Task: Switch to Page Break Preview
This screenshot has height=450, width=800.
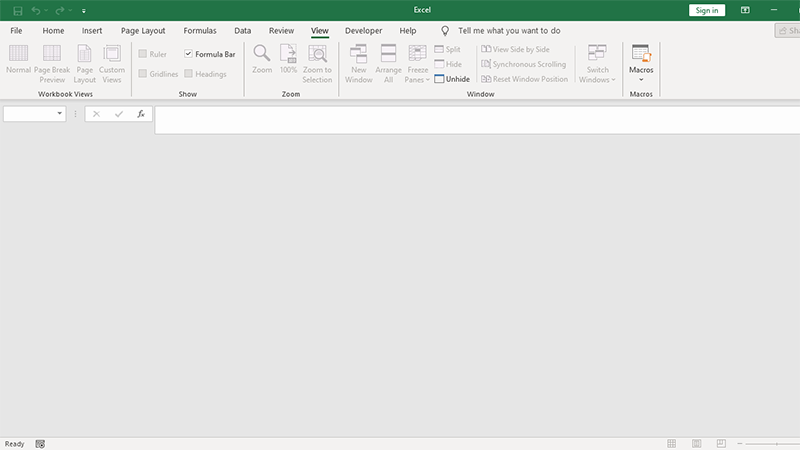Action: 52,64
